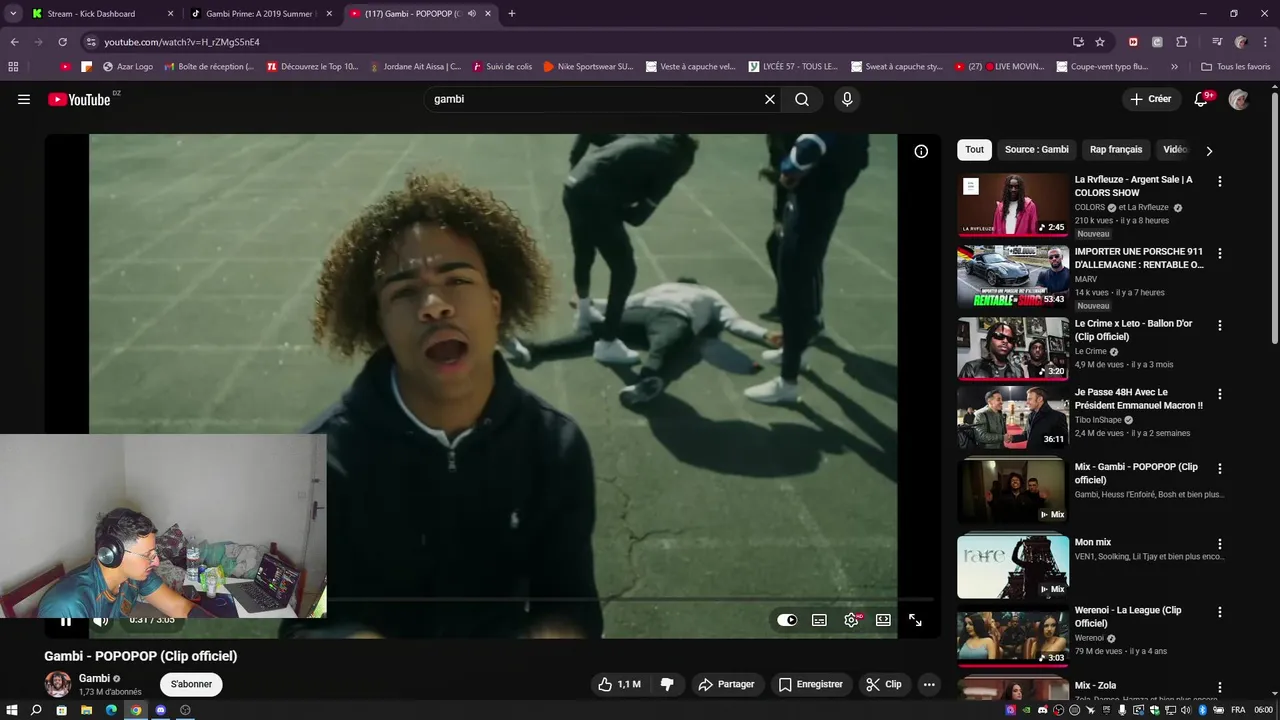The width and height of the screenshot is (1280, 720).
Task: Open Gambi channel avatar
Action: tap(58, 684)
